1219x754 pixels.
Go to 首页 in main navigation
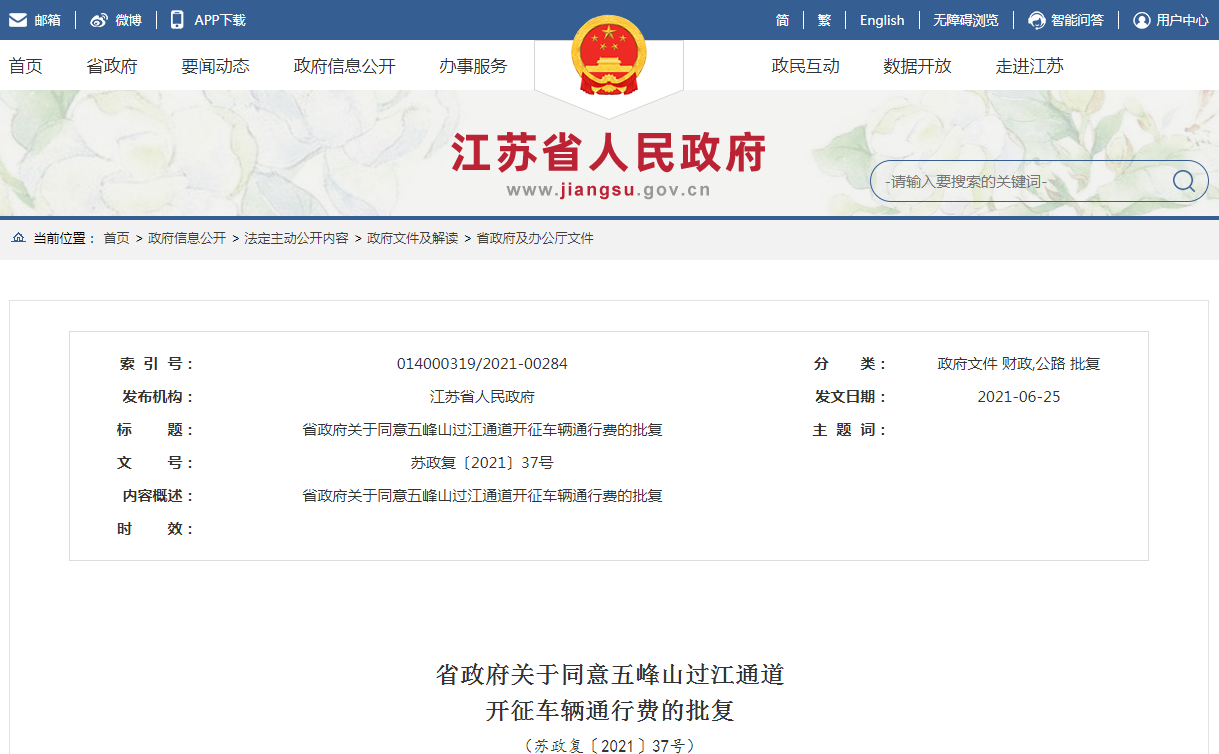point(26,66)
